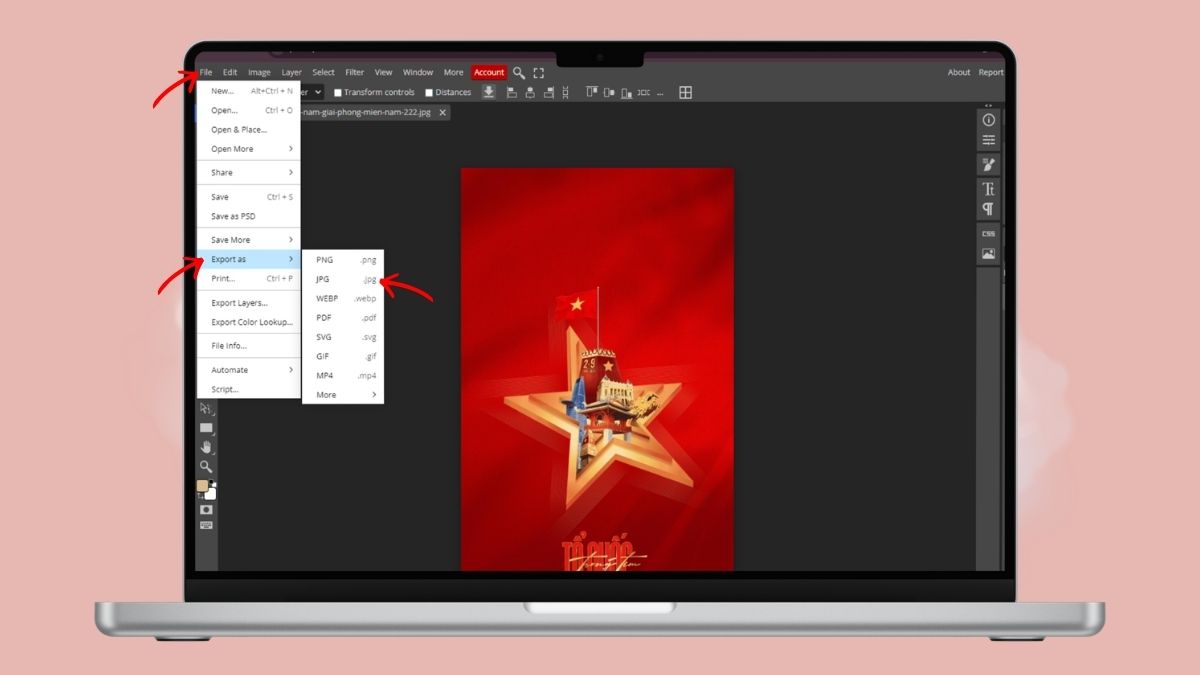
Task: Open the Brush settings panel icon
Action: click(988, 164)
